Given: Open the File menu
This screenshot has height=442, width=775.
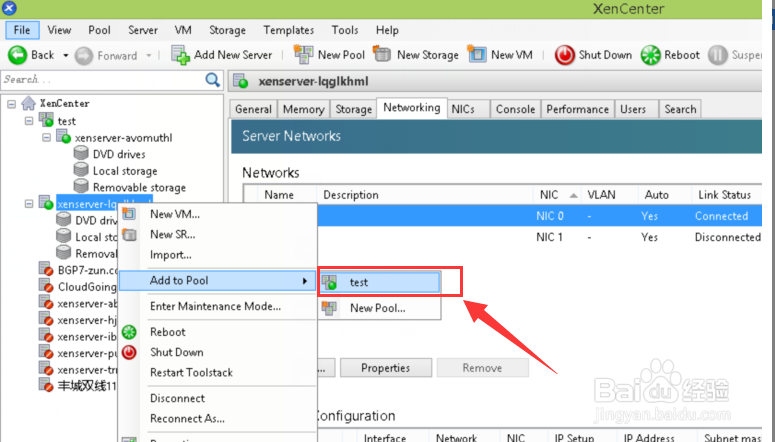Looking at the screenshot, I should click(x=22, y=30).
